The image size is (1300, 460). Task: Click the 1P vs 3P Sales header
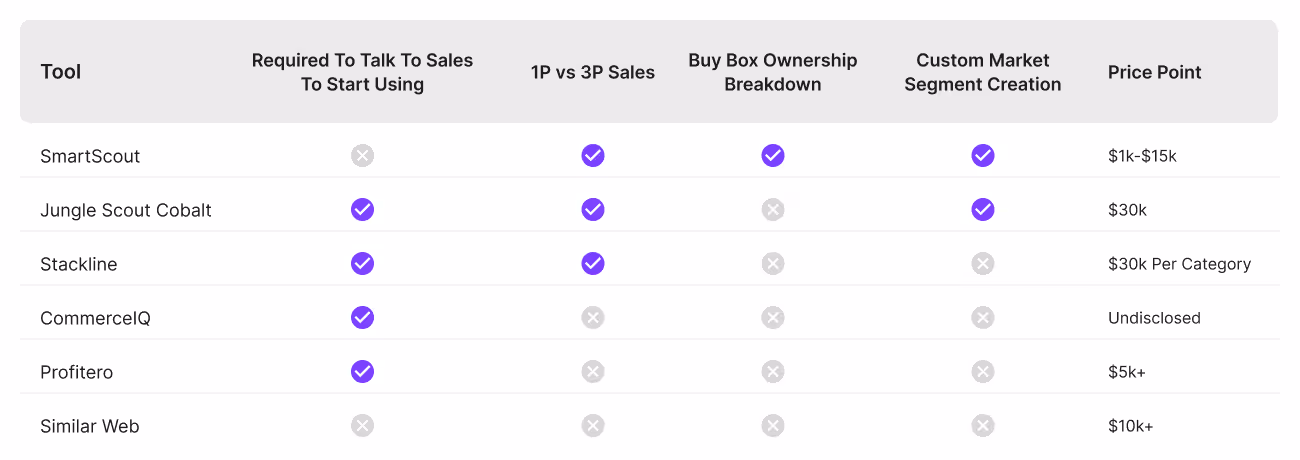(593, 72)
